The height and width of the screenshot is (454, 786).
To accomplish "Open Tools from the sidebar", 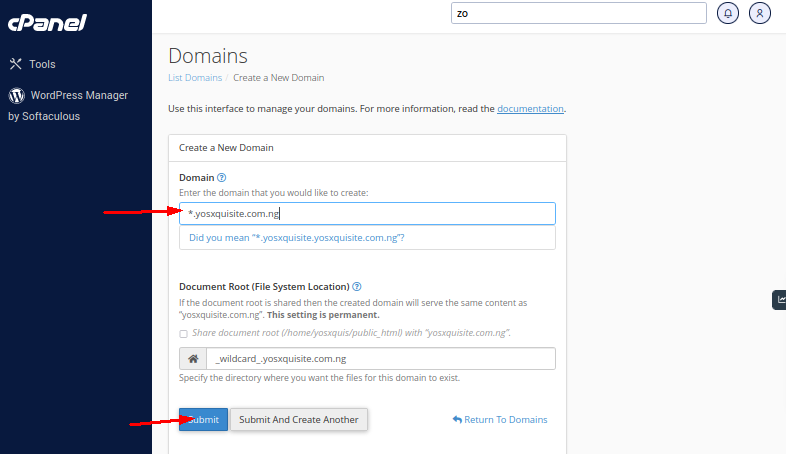I will coord(32,64).
